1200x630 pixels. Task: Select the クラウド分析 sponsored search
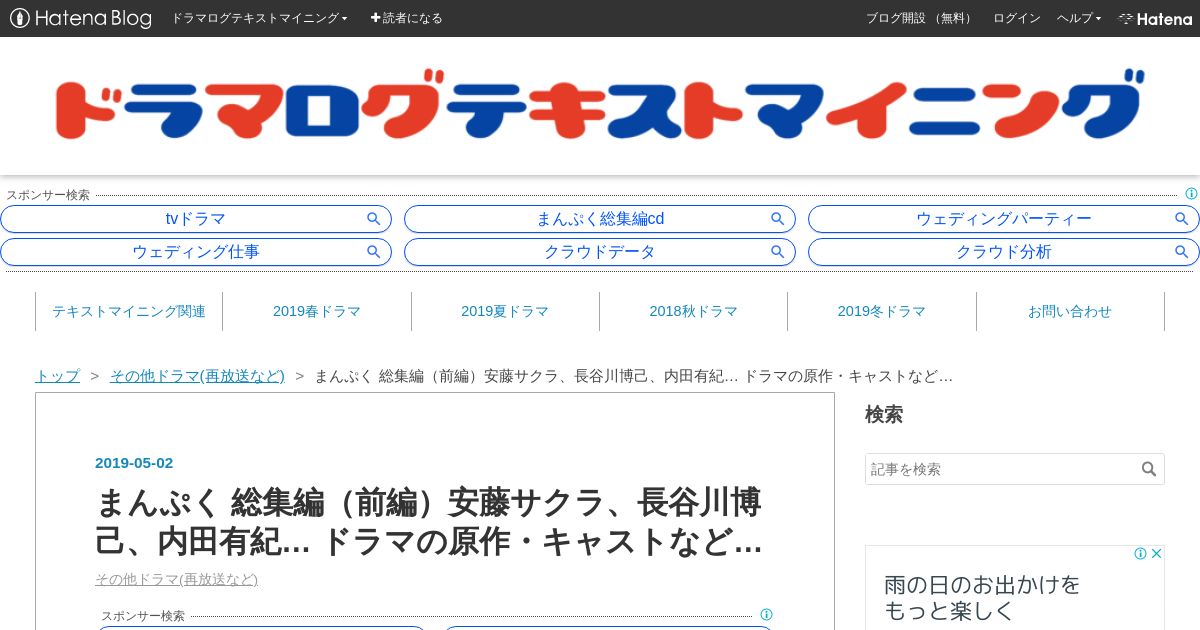click(1004, 252)
